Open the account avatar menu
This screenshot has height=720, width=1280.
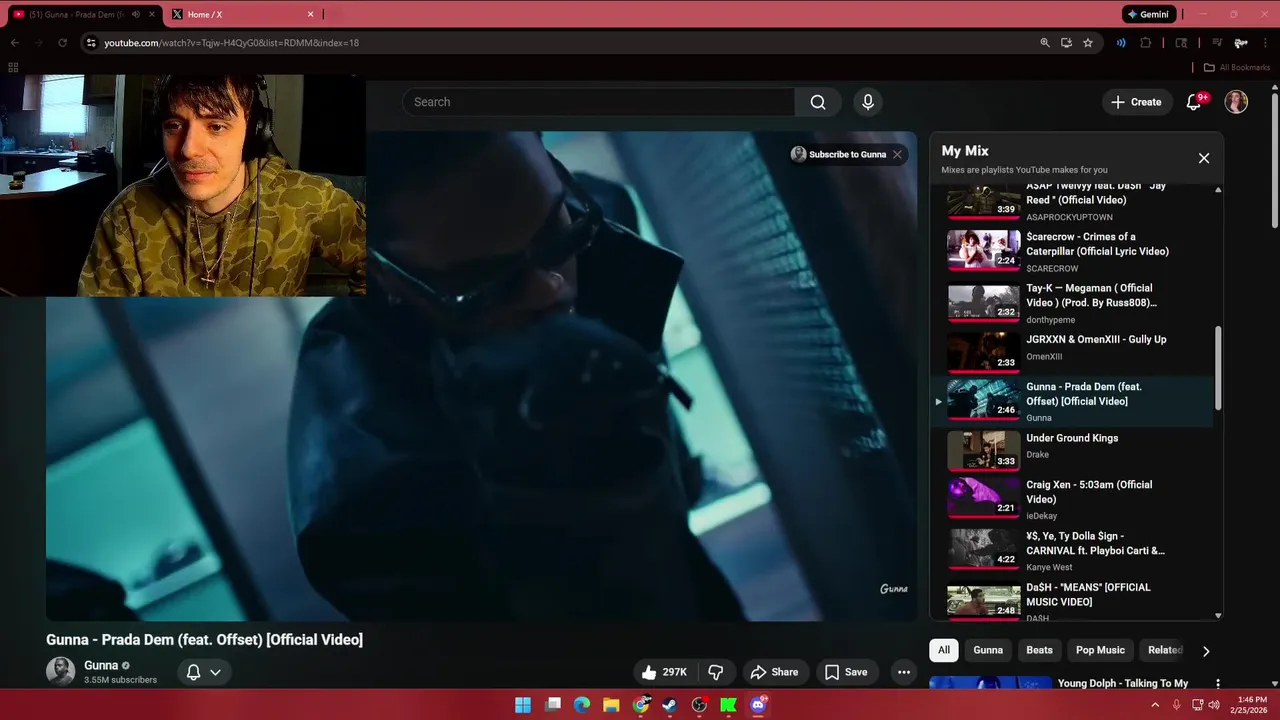(x=1236, y=102)
